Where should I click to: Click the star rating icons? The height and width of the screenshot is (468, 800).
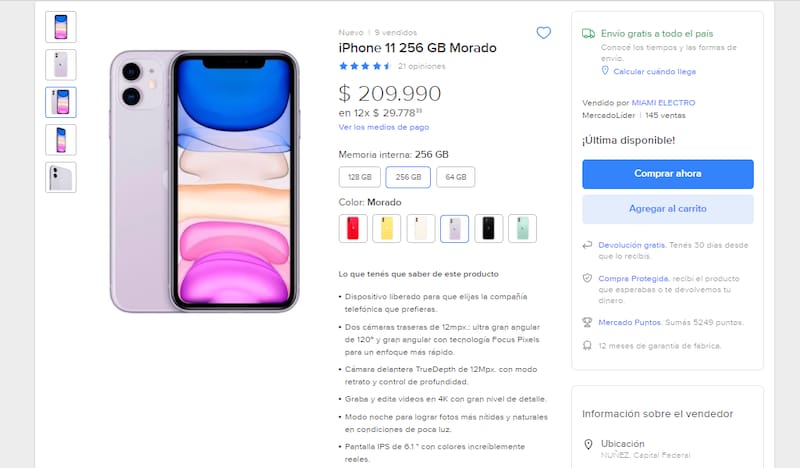click(365, 66)
